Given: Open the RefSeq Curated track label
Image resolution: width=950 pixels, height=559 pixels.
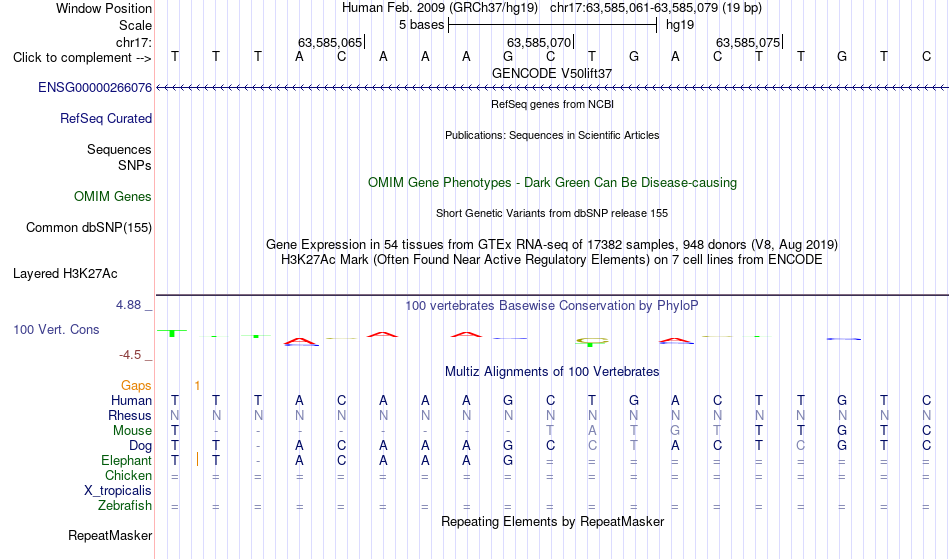Looking at the screenshot, I should point(105,118).
